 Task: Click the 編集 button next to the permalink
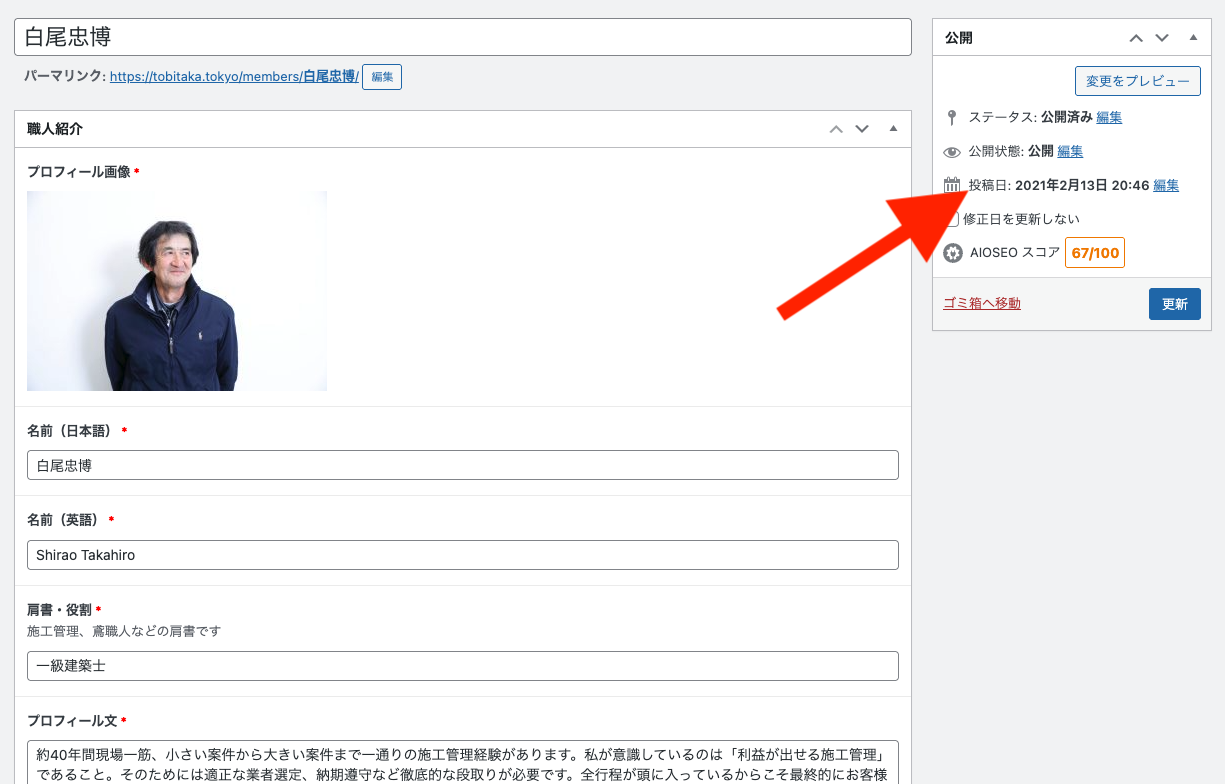click(382, 77)
